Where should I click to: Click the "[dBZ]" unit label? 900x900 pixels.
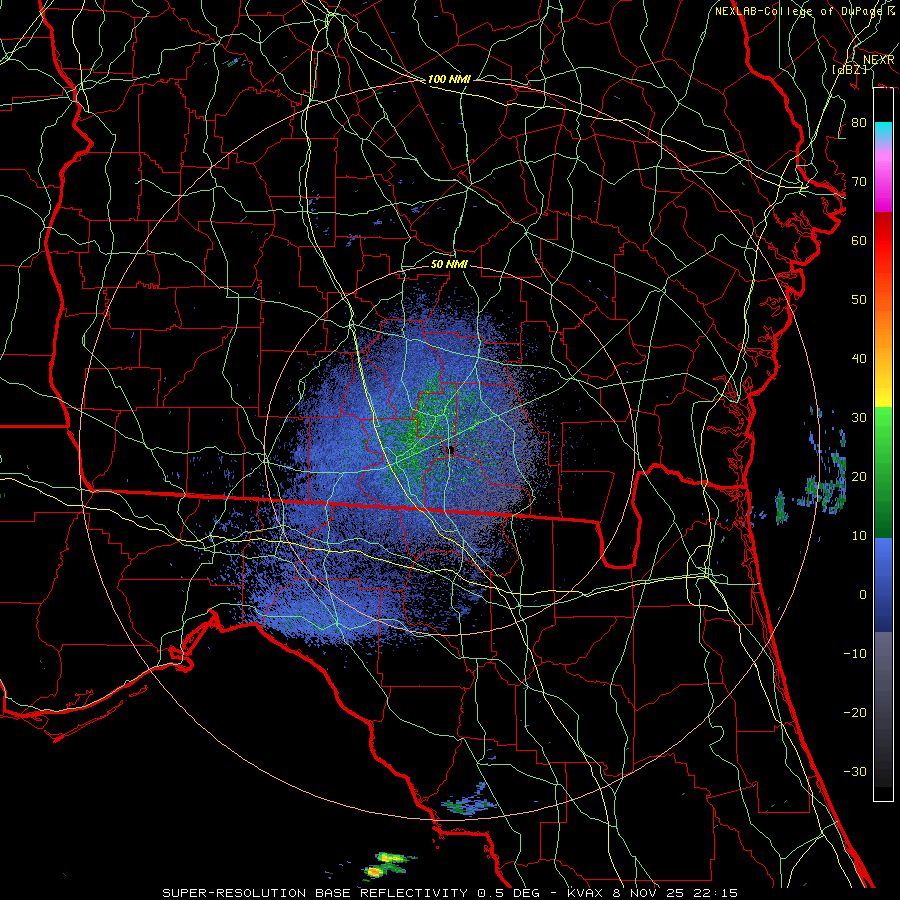[849, 70]
